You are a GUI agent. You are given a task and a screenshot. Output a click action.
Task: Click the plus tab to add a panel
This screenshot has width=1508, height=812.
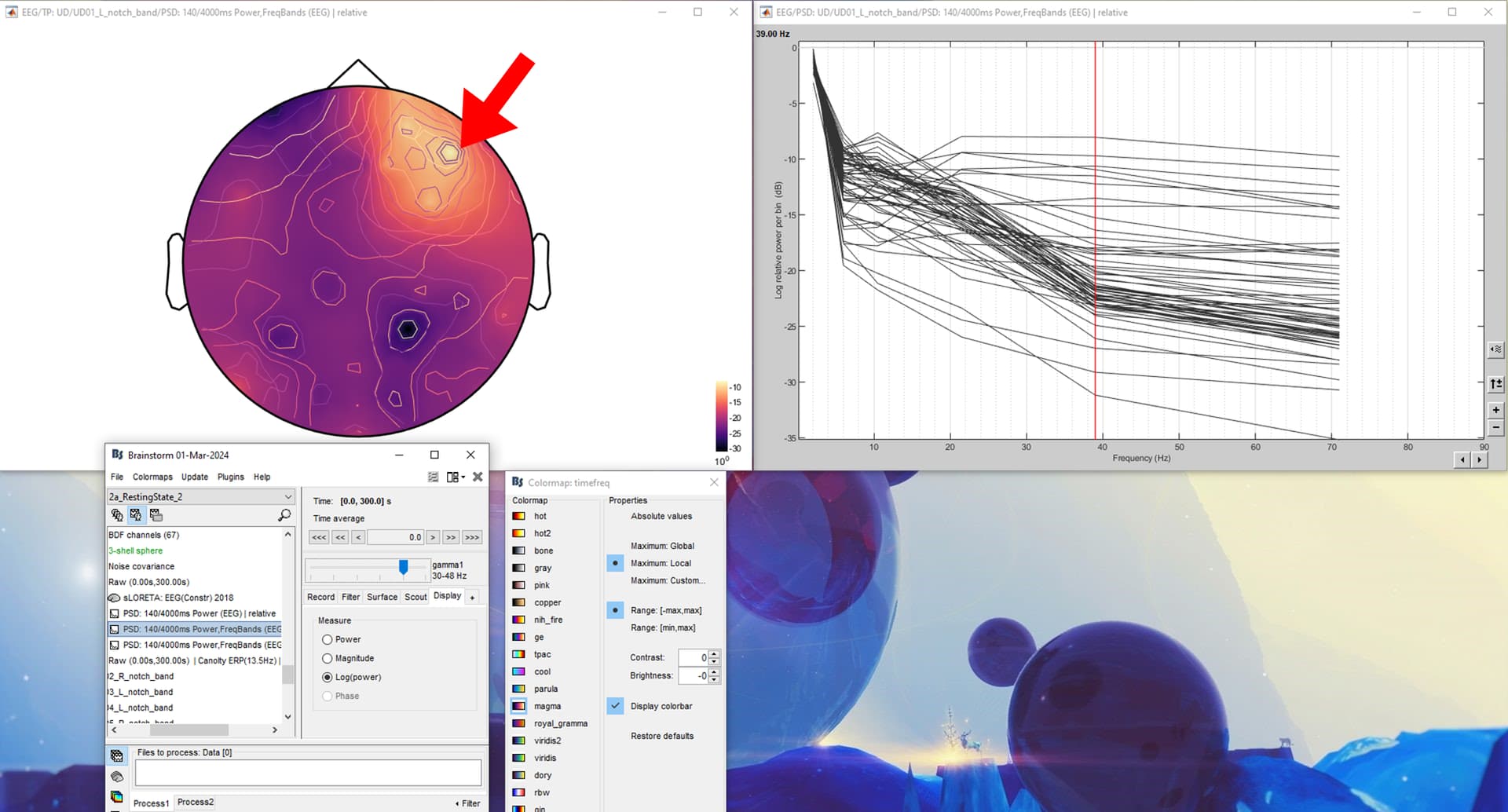coord(472,598)
